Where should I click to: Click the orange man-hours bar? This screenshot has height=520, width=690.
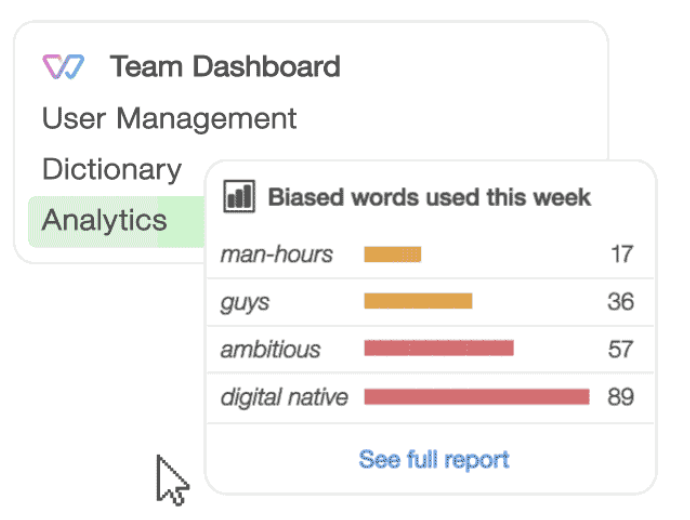coord(392,255)
